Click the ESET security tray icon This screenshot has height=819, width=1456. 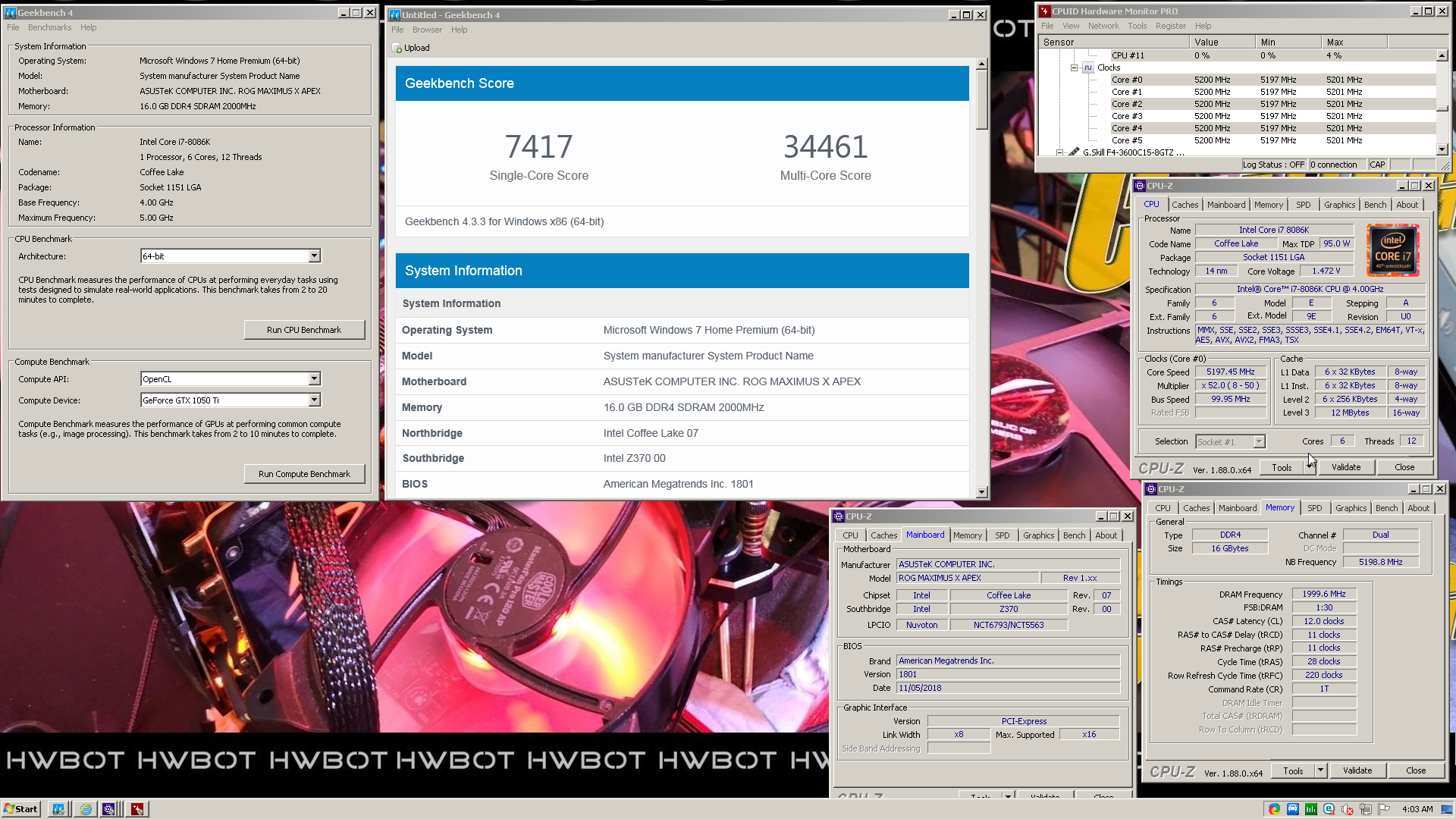click(1329, 809)
